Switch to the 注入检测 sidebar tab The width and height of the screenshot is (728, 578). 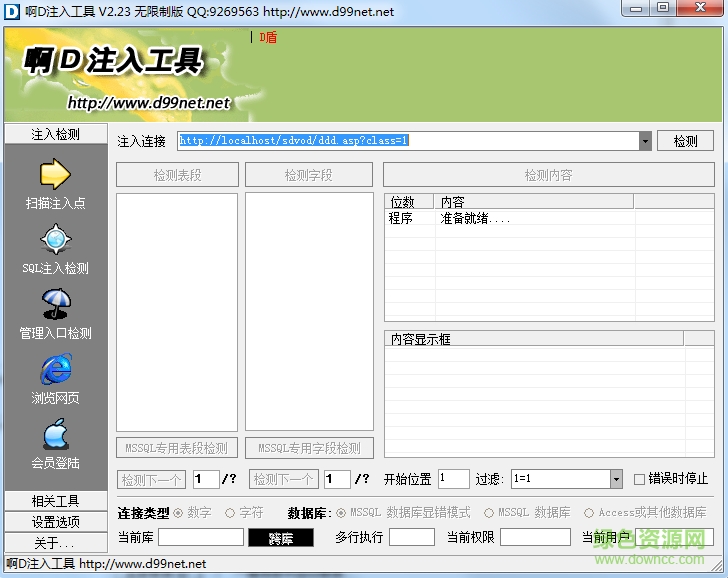click(55, 134)
